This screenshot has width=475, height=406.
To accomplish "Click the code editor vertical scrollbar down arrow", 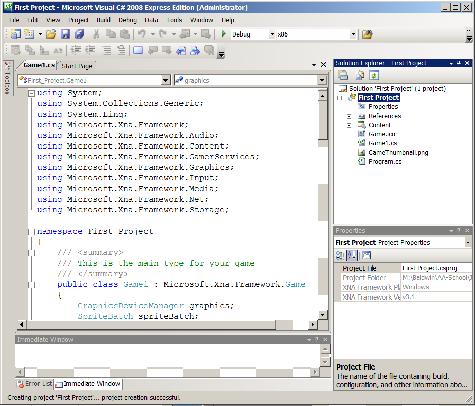I will pyautogui.click(x=322, y=315).
